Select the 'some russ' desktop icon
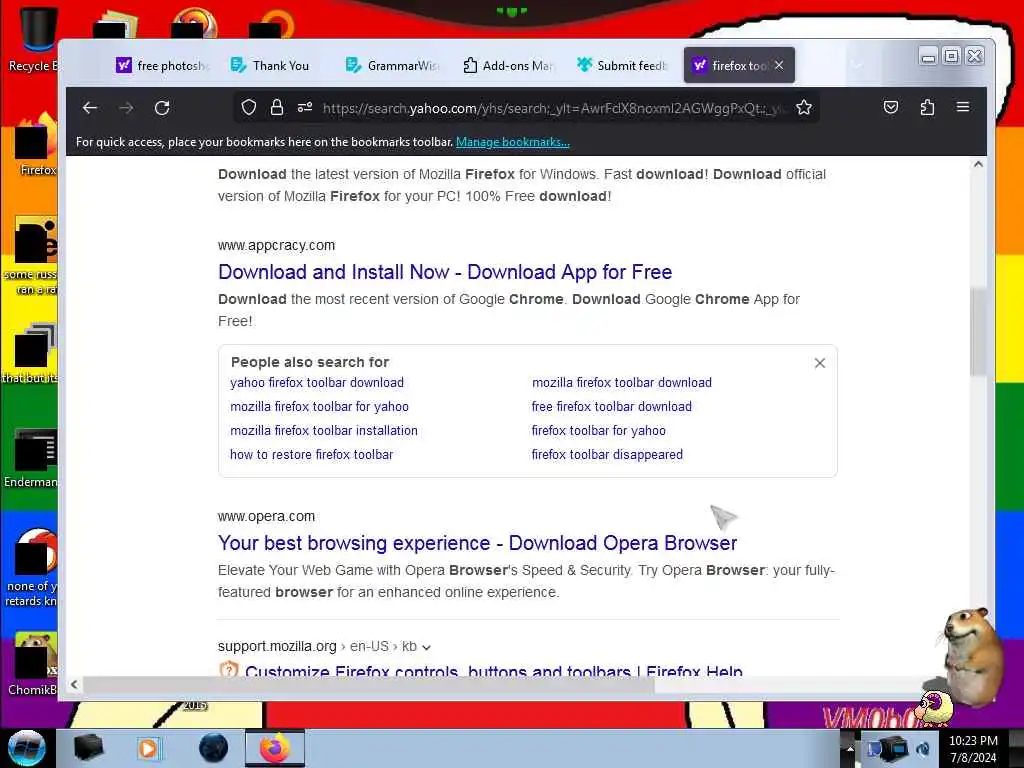 [x=33, y=256]
